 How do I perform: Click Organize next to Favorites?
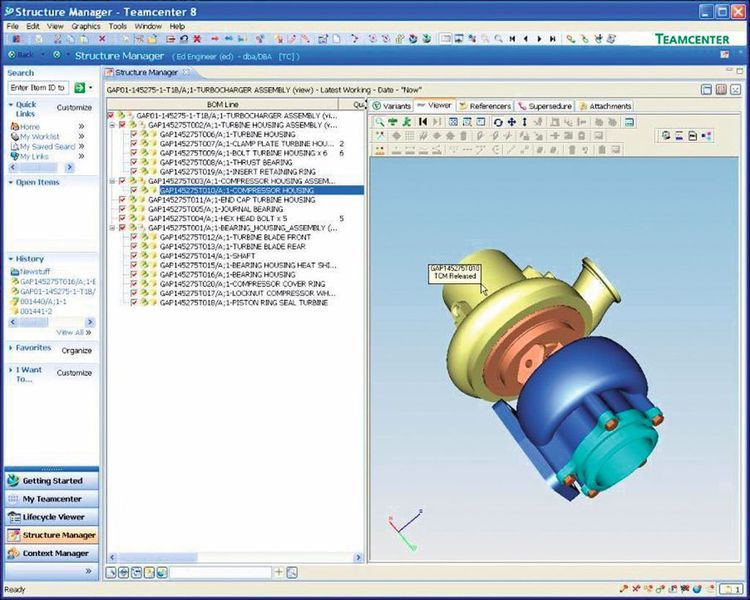coord(76,350)
